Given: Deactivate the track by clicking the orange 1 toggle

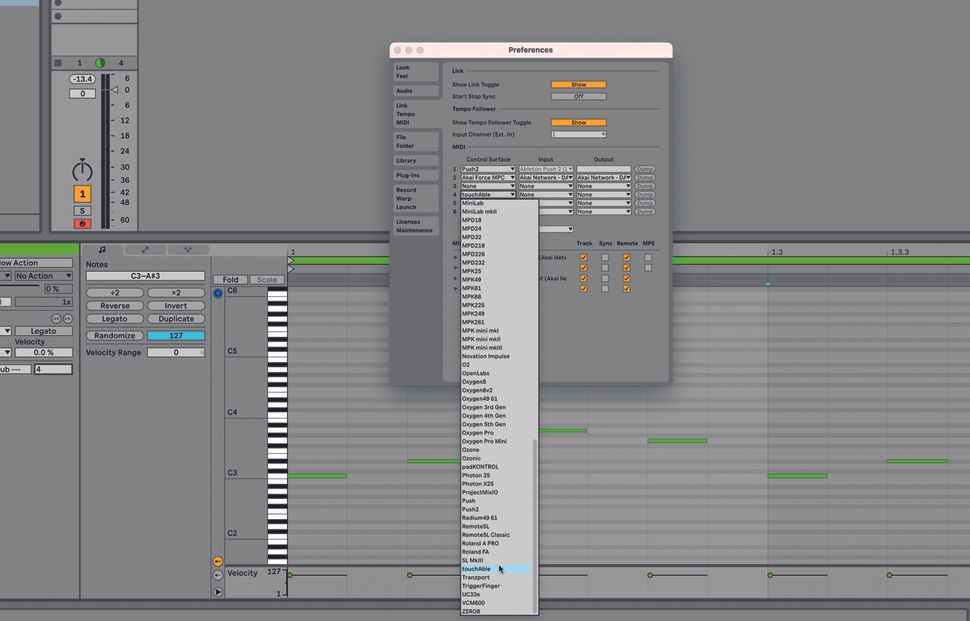Looking at the screenshot, I should pyautogui.click(x=82, y=194).
